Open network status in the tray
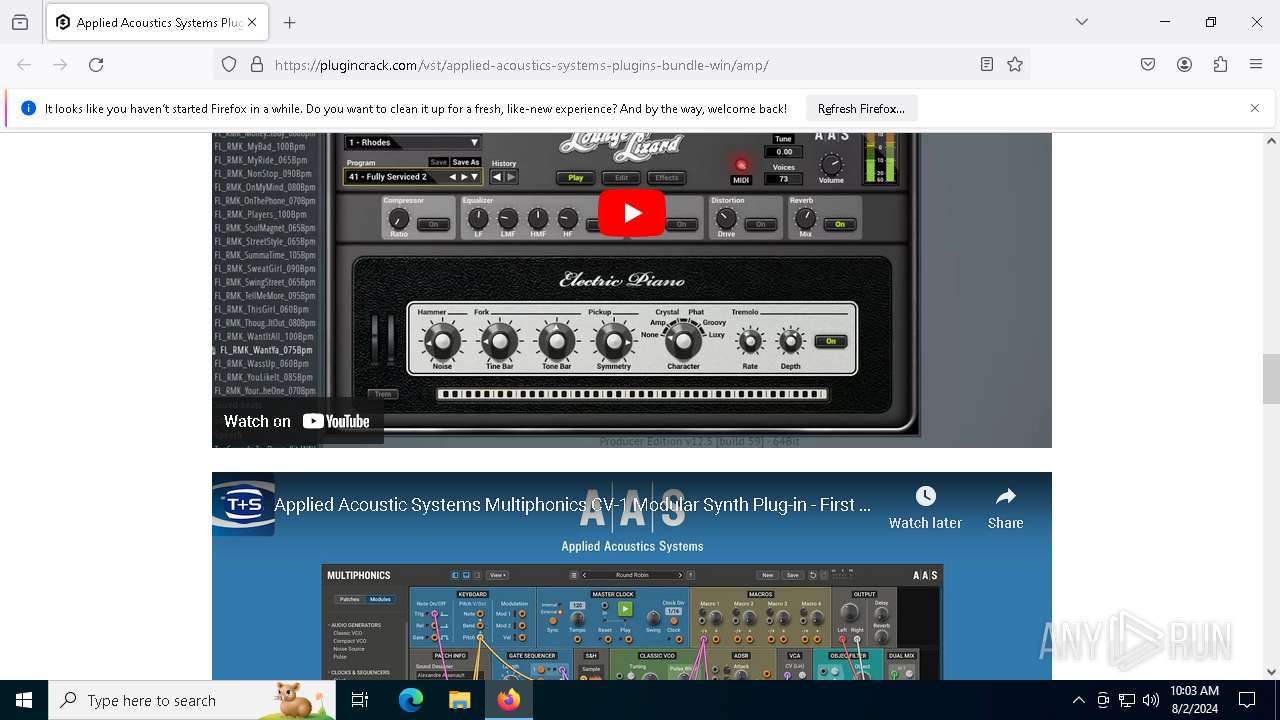Screen dimensions: 1280x720 (1127, 700)
